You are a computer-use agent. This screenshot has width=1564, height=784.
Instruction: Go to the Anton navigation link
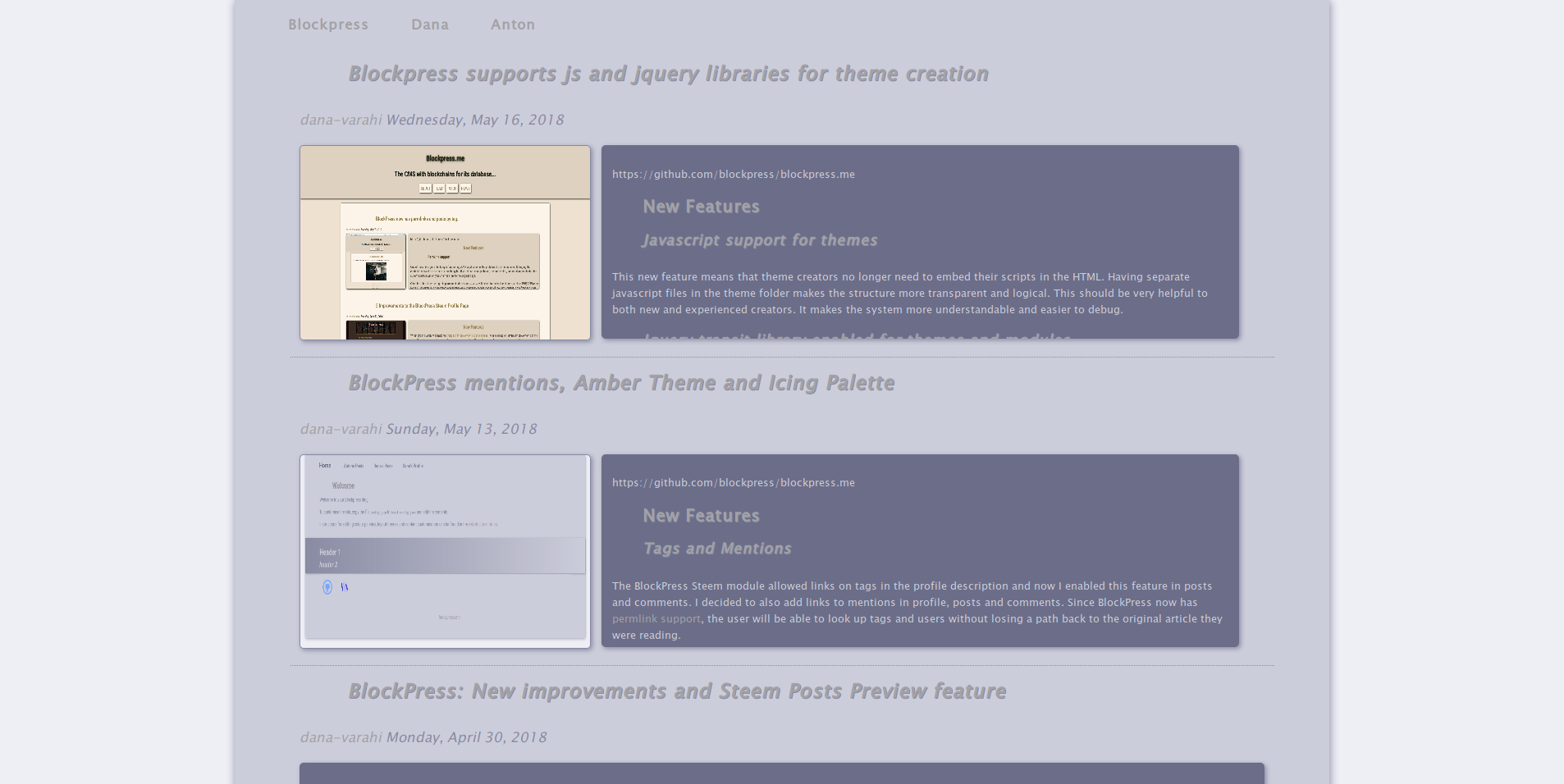[x=513, y=25]
